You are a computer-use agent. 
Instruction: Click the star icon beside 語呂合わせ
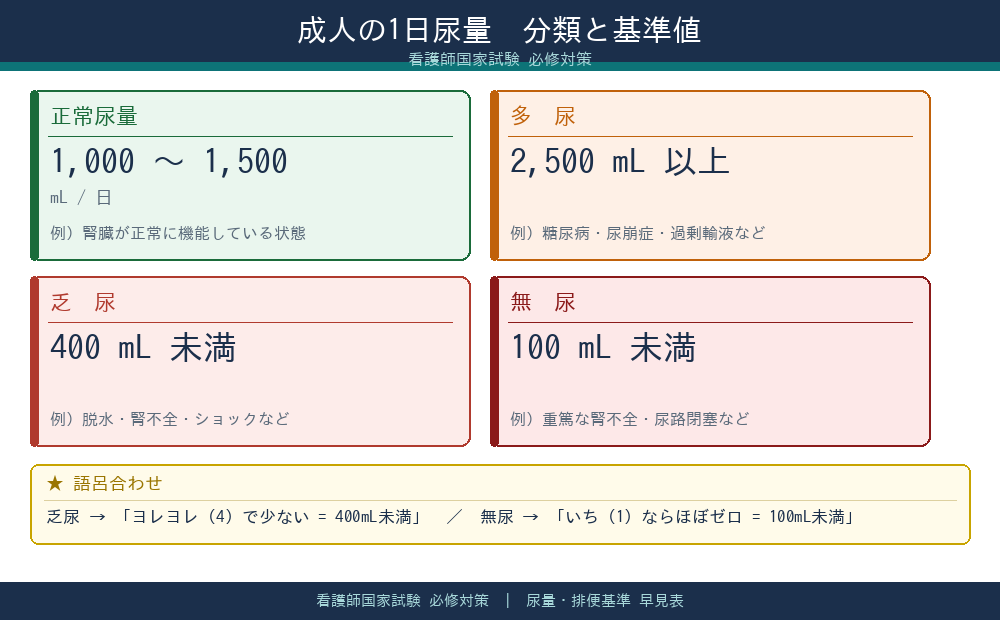[x=55, y=484]
